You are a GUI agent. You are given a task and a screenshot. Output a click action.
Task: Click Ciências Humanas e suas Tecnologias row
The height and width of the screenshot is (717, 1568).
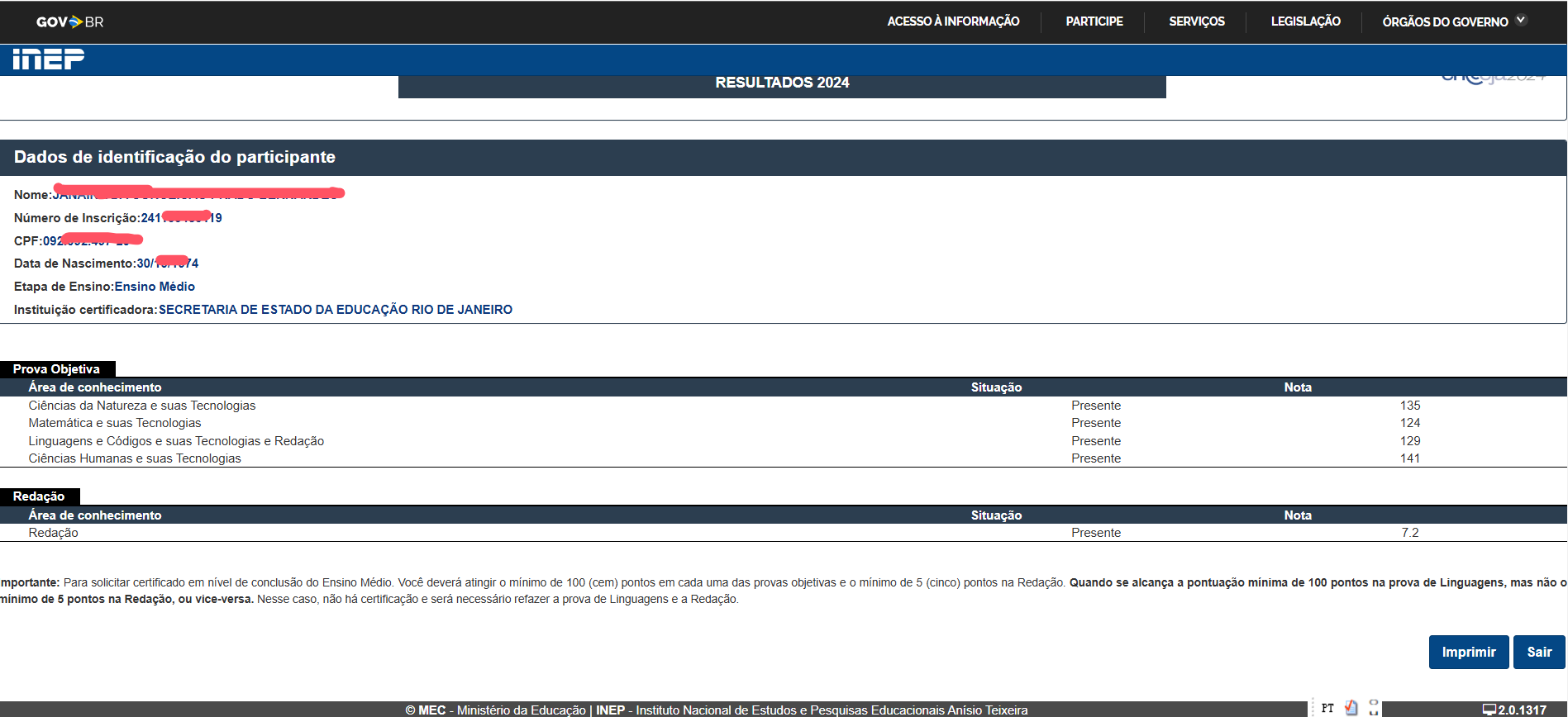pos(783,458)
